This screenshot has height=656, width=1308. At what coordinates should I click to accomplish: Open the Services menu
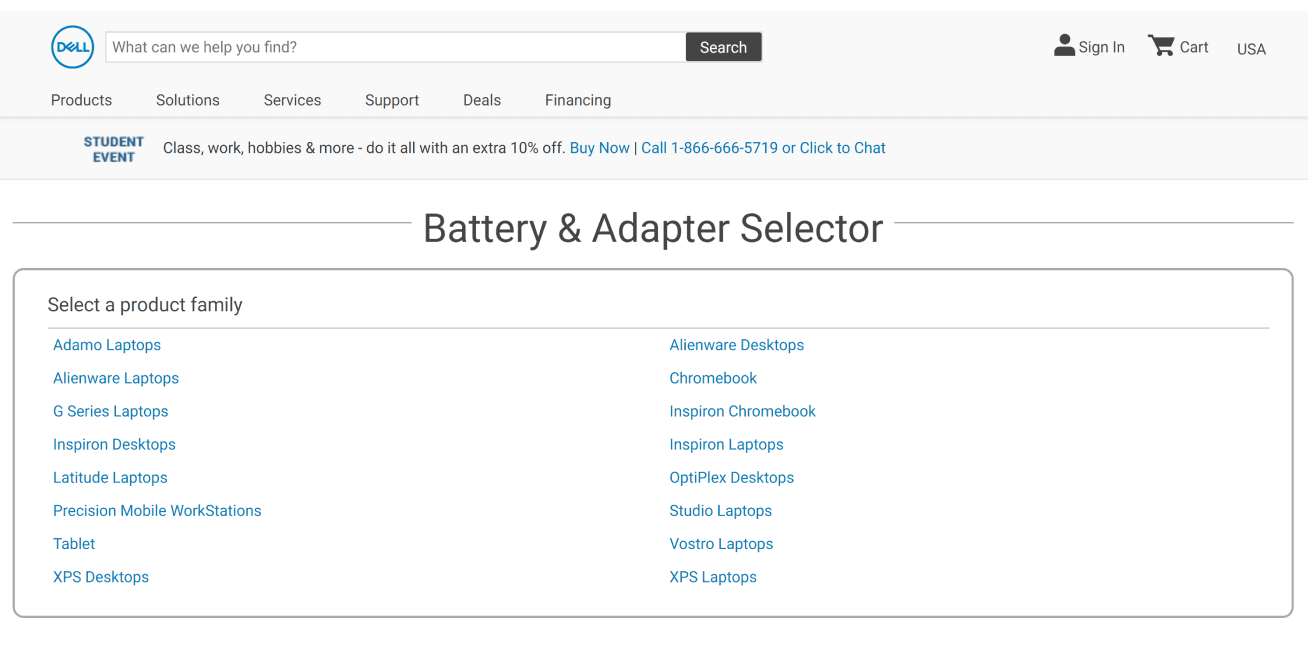point(292,100)
